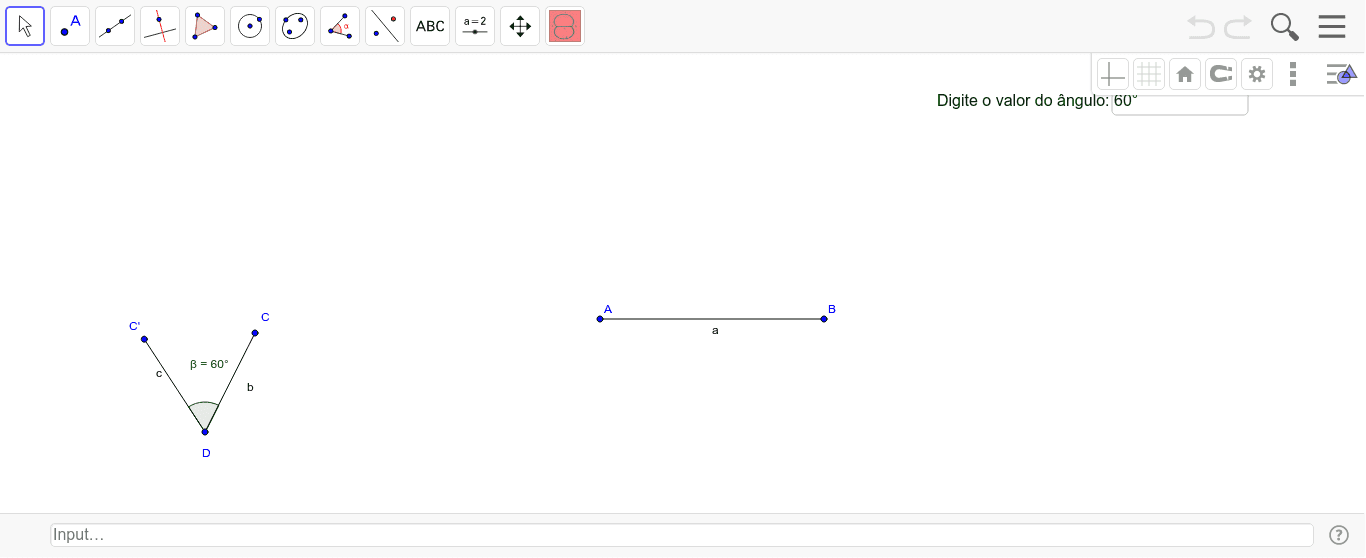This screenshot has width=1366, height=558.
Task: Click segment label b
Action: pyautogui.click(x=250, y=387)
